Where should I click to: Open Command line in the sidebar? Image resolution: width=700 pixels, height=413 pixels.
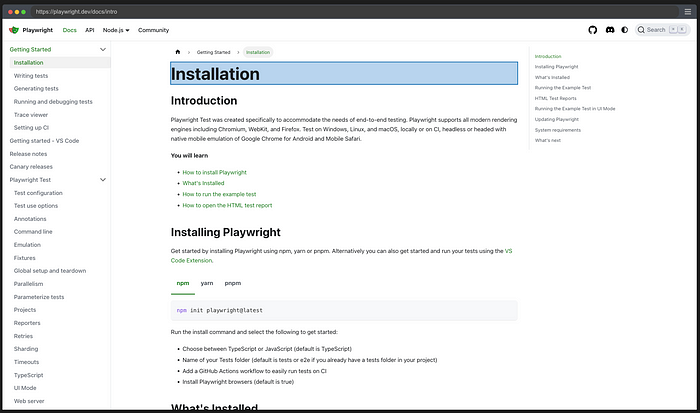pyautogui.click(x=33, y=232)
